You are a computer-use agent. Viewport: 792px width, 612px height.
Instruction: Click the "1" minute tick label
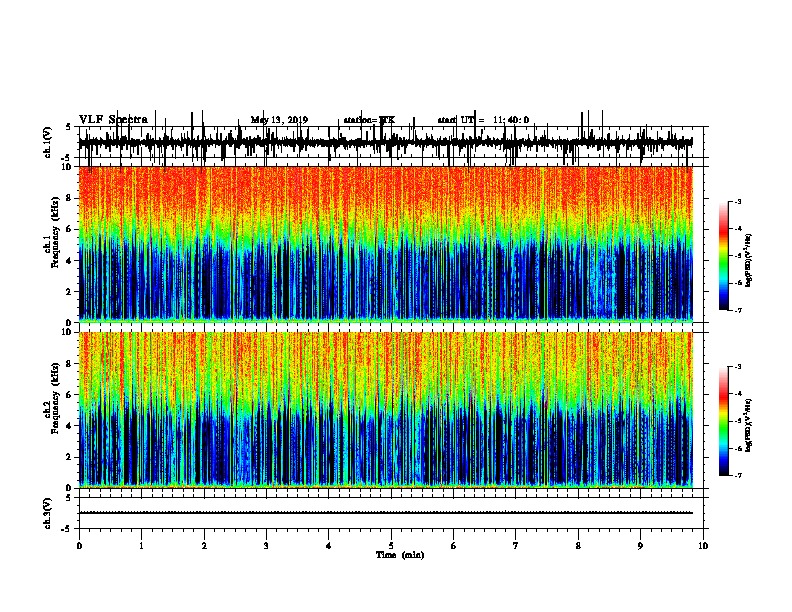click(142, 546)
